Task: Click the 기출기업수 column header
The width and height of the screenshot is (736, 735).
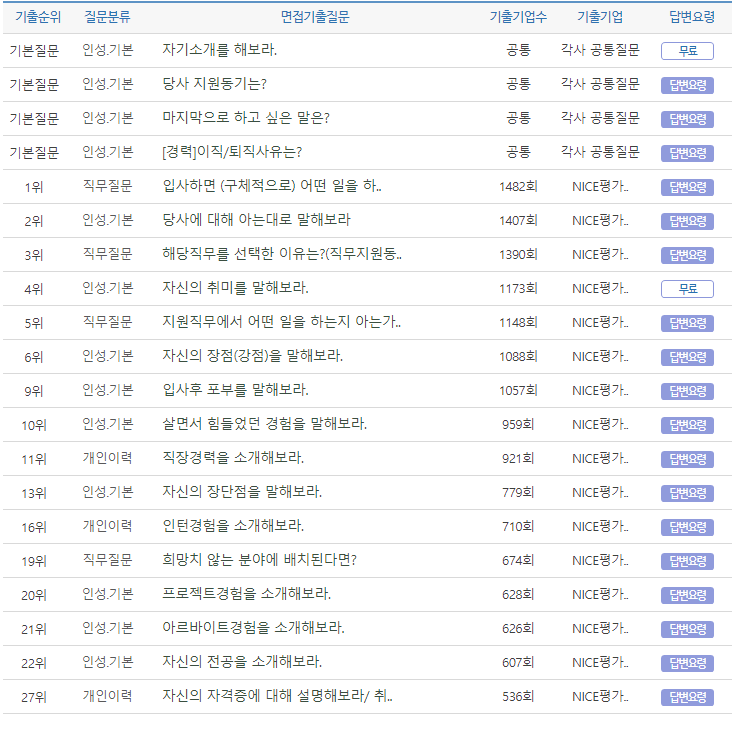Action: point(518,17)
